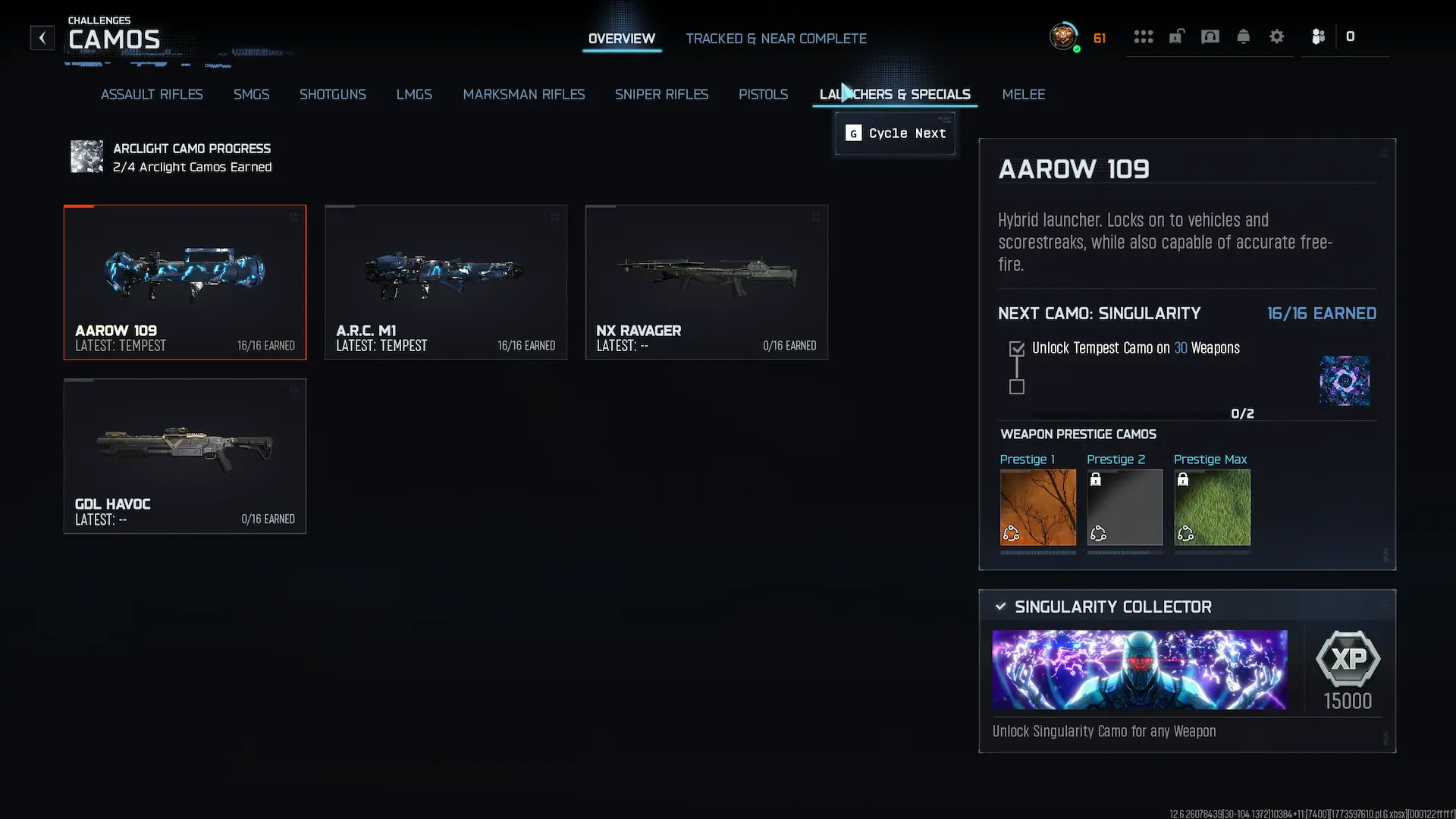
Task: Click the Arclight camo progress icon
Action: coord(86,157)
